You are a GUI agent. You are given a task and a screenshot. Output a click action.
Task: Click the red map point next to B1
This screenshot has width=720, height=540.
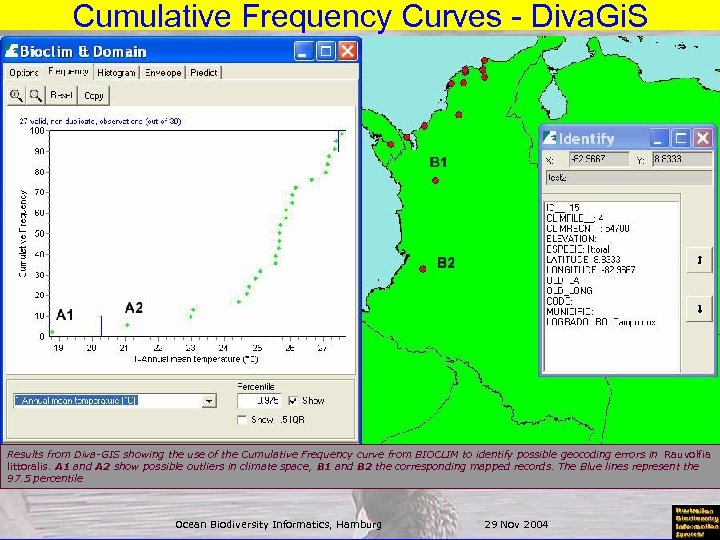(435, 180)
